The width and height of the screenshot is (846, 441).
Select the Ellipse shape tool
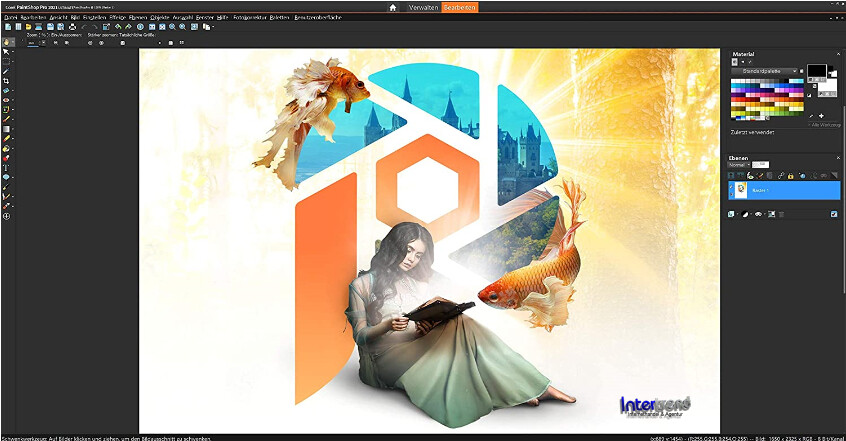[x=6, y=177]
